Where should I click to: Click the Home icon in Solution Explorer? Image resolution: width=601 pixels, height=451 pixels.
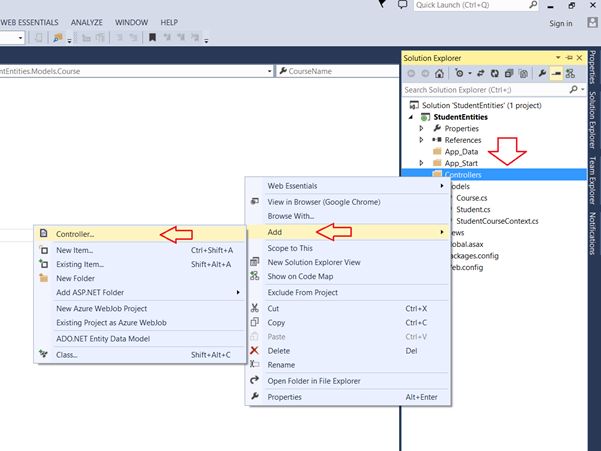[439, 73]
